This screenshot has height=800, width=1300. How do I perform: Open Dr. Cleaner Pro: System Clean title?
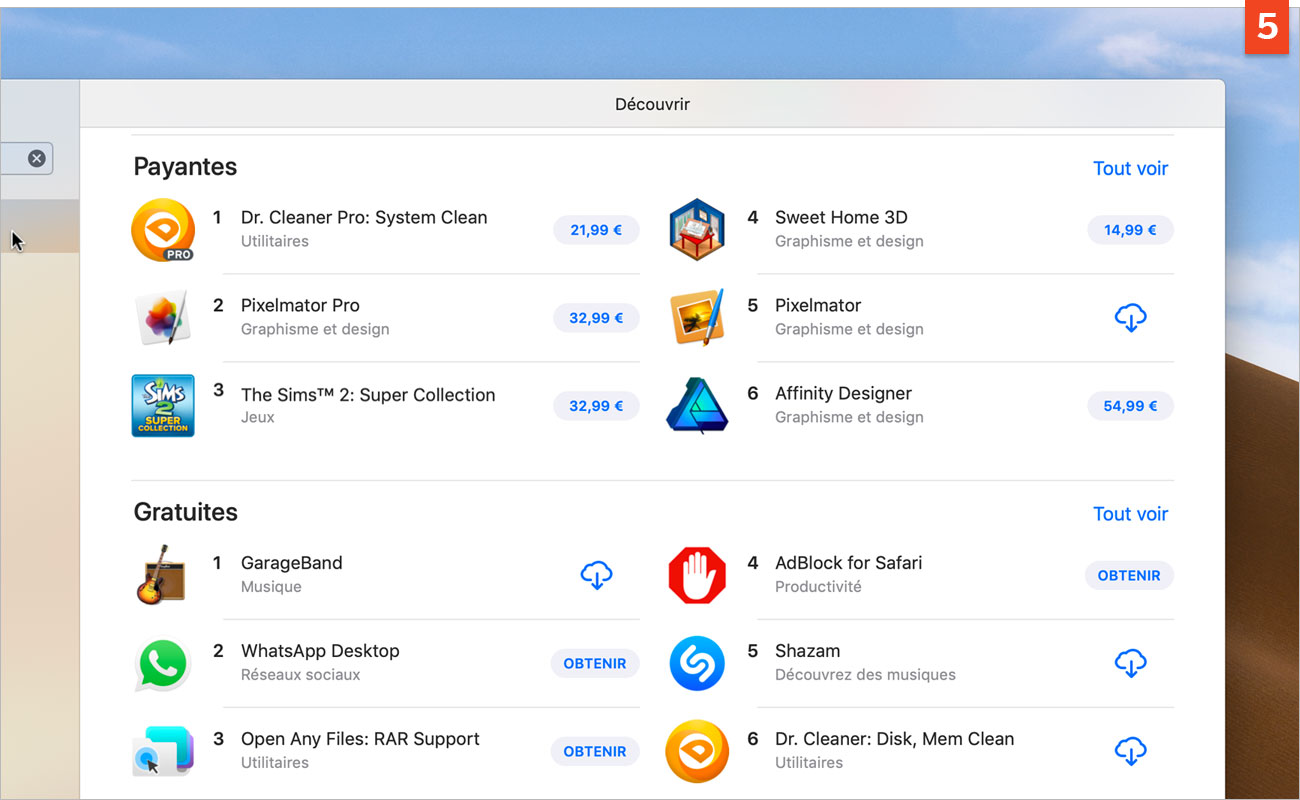[x=364, y=217]
